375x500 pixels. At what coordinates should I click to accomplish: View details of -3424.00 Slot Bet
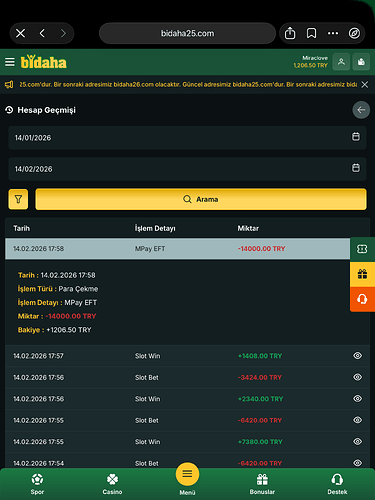point(357,377)
